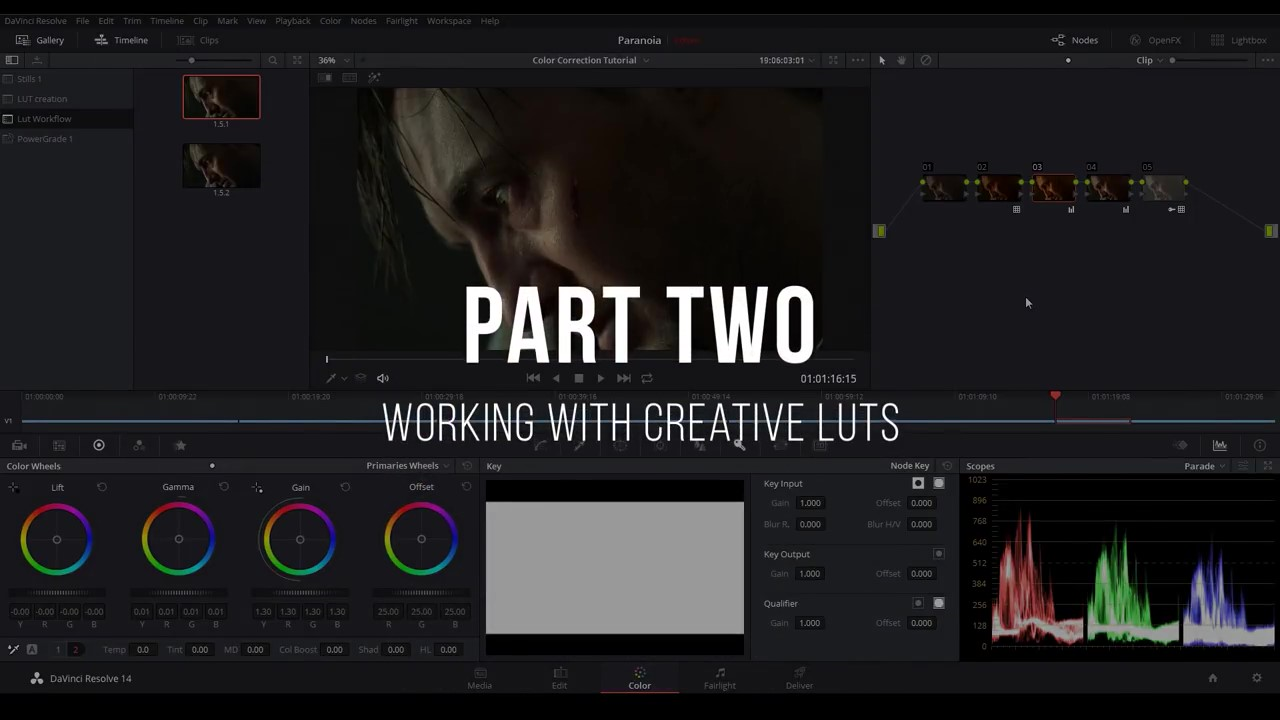Click the auto color balance icon
The height and width of the screenshot is (720, 1280).
(x=32, y=649)
